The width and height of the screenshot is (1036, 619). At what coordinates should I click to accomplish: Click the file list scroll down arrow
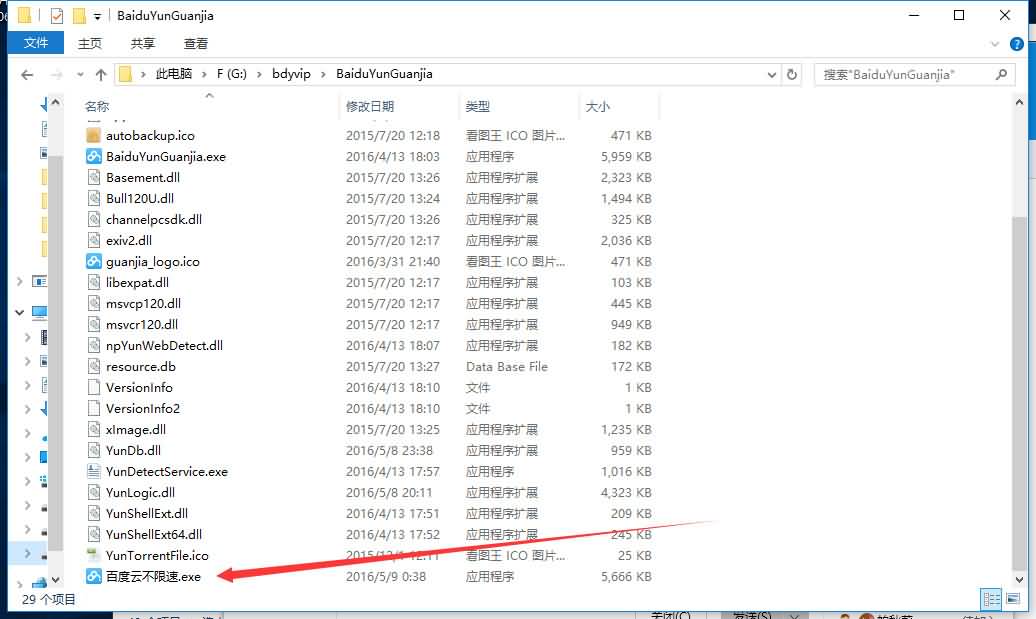point(1019,580)
